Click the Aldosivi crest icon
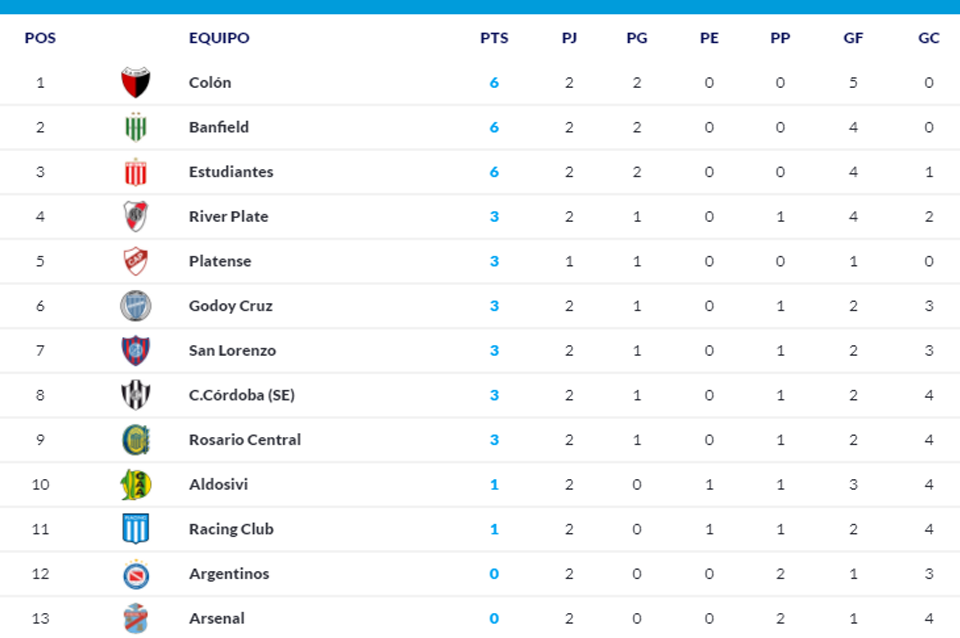 click(x=135, y=484)
